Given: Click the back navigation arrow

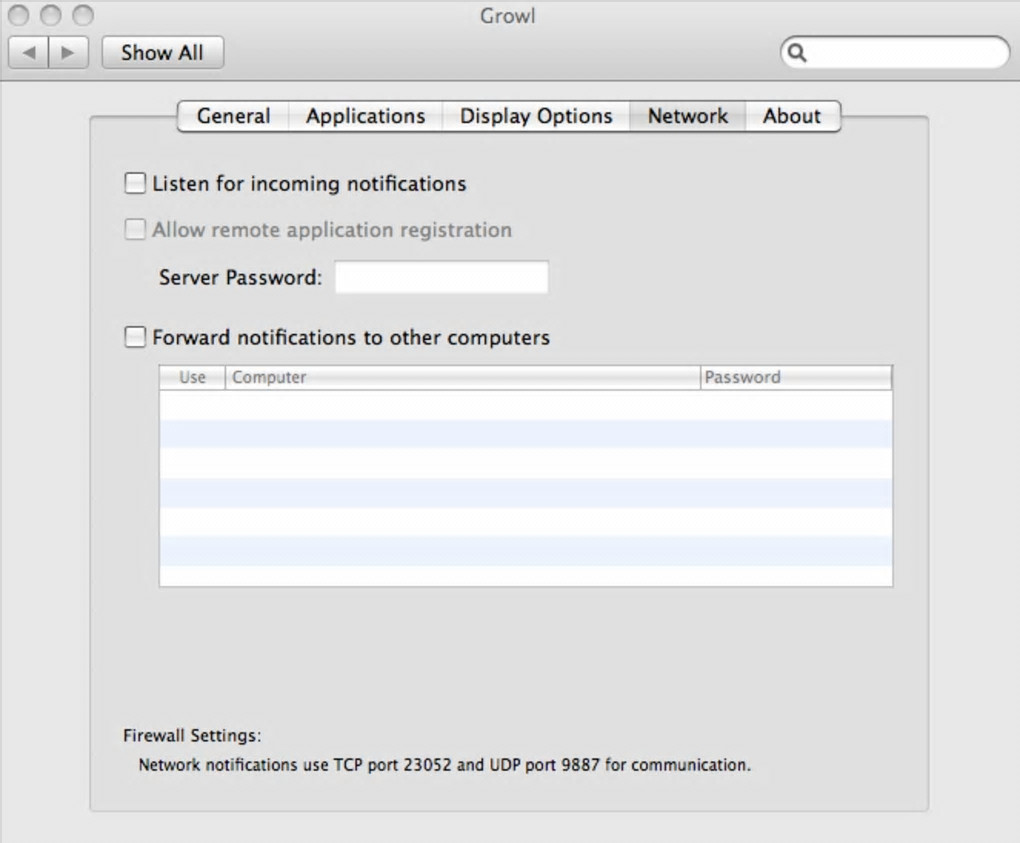Looking at the screenshot, I should (29, 52).
